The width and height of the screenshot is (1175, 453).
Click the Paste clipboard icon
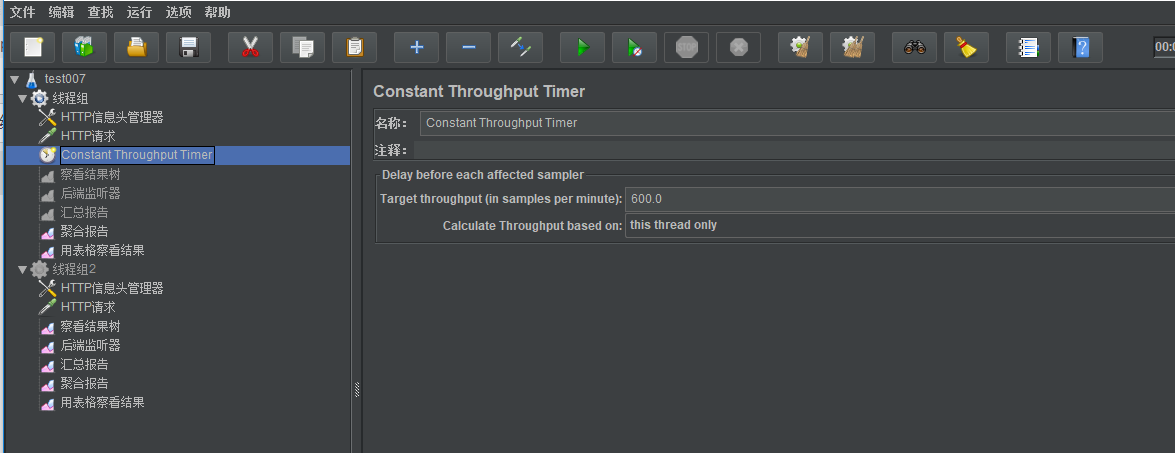354,48
